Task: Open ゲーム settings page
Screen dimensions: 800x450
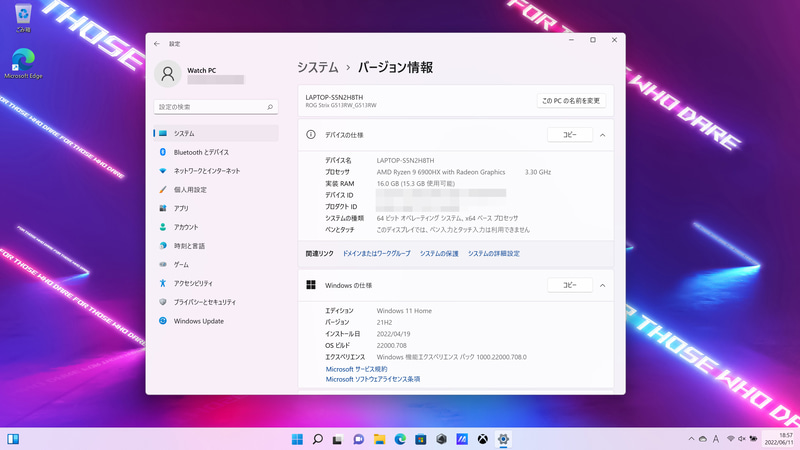Action: point(216,265)
